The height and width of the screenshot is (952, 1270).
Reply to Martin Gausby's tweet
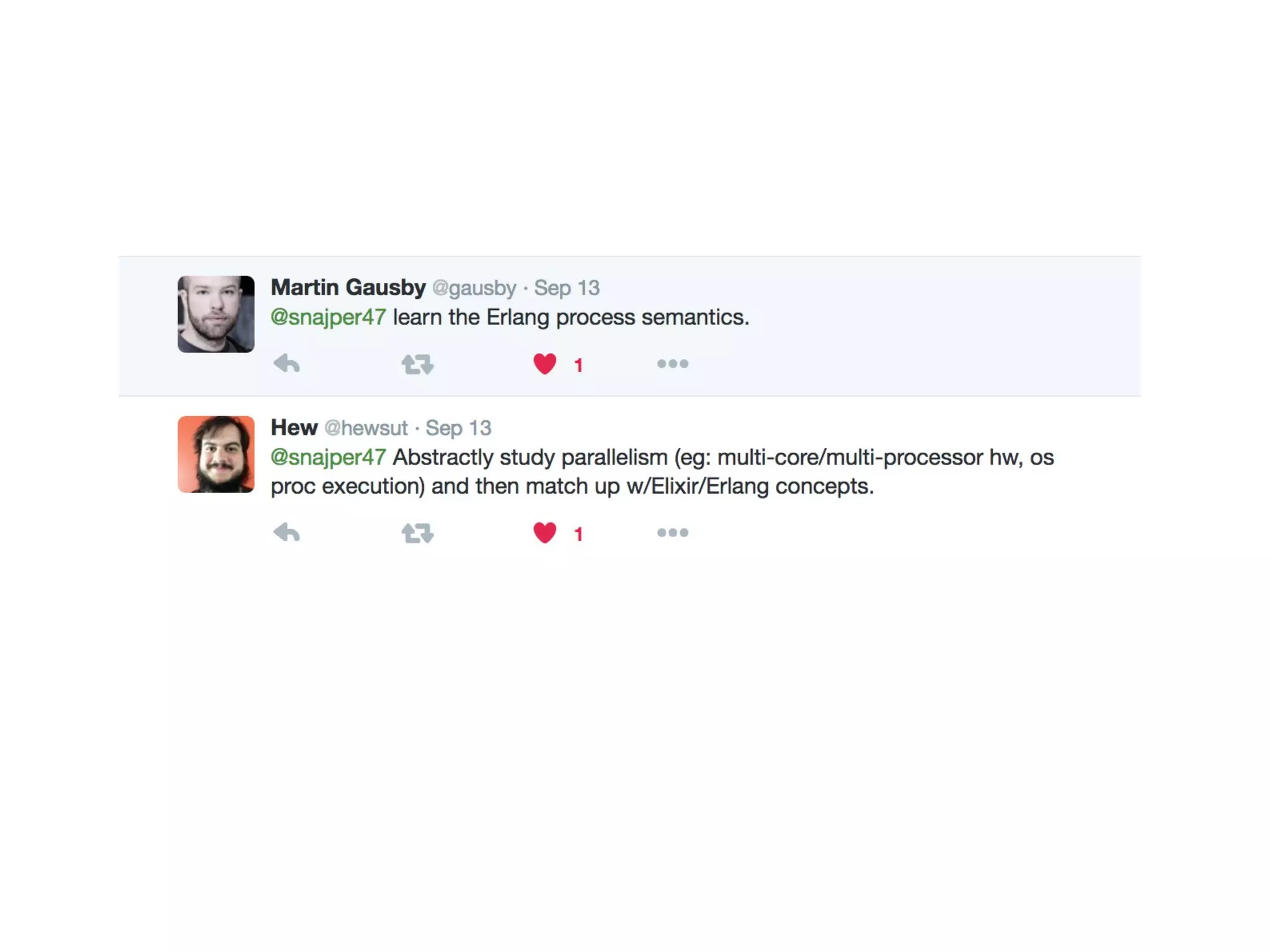coord(286,363)
